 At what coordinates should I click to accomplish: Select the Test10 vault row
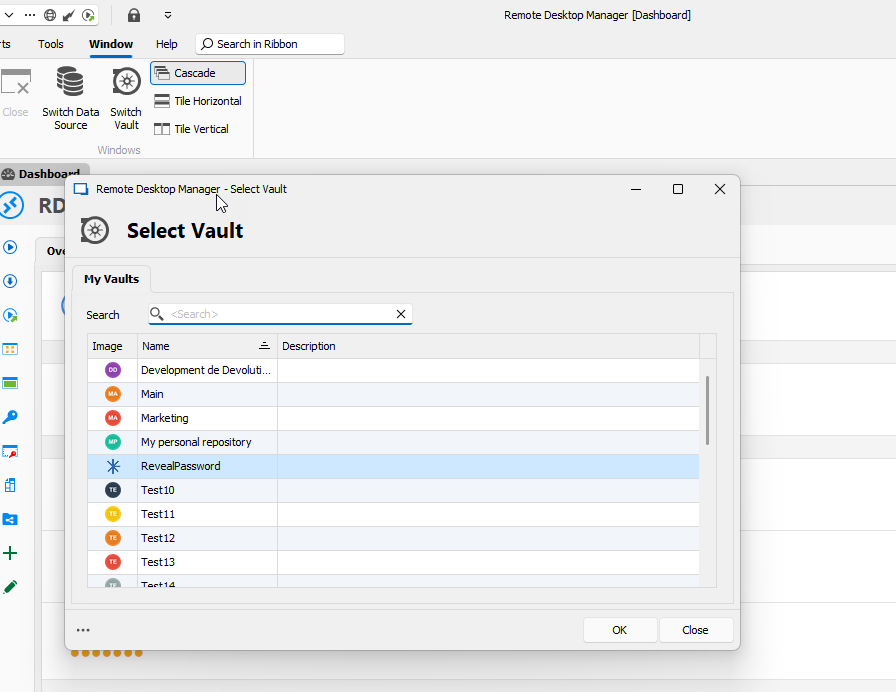[x=393, y=490]
